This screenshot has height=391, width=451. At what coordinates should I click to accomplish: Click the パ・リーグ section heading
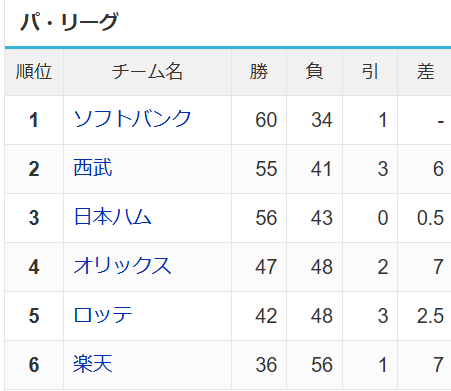click(x=69, y=22)
